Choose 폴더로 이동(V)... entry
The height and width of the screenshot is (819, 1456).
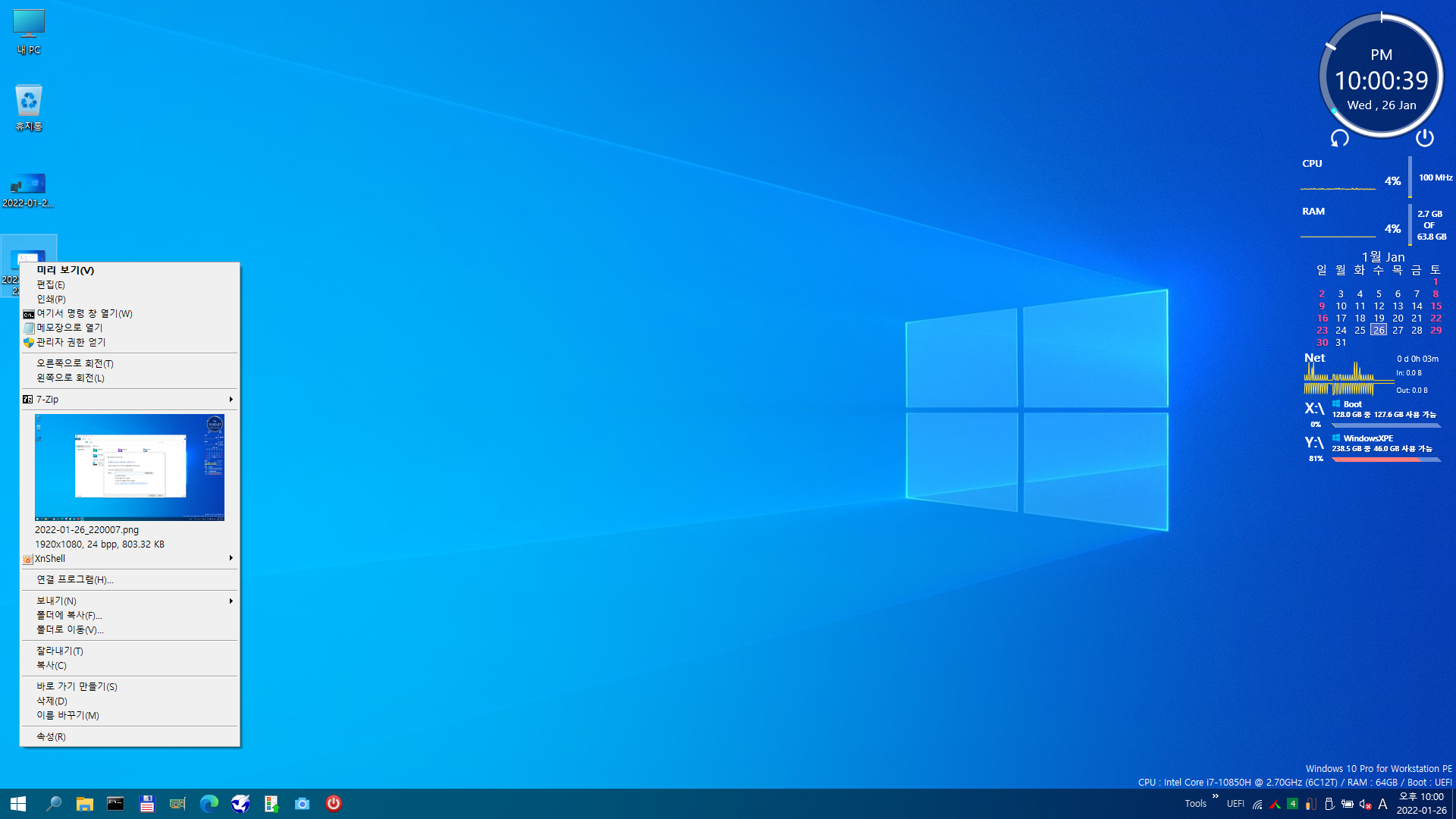[130, 629]
